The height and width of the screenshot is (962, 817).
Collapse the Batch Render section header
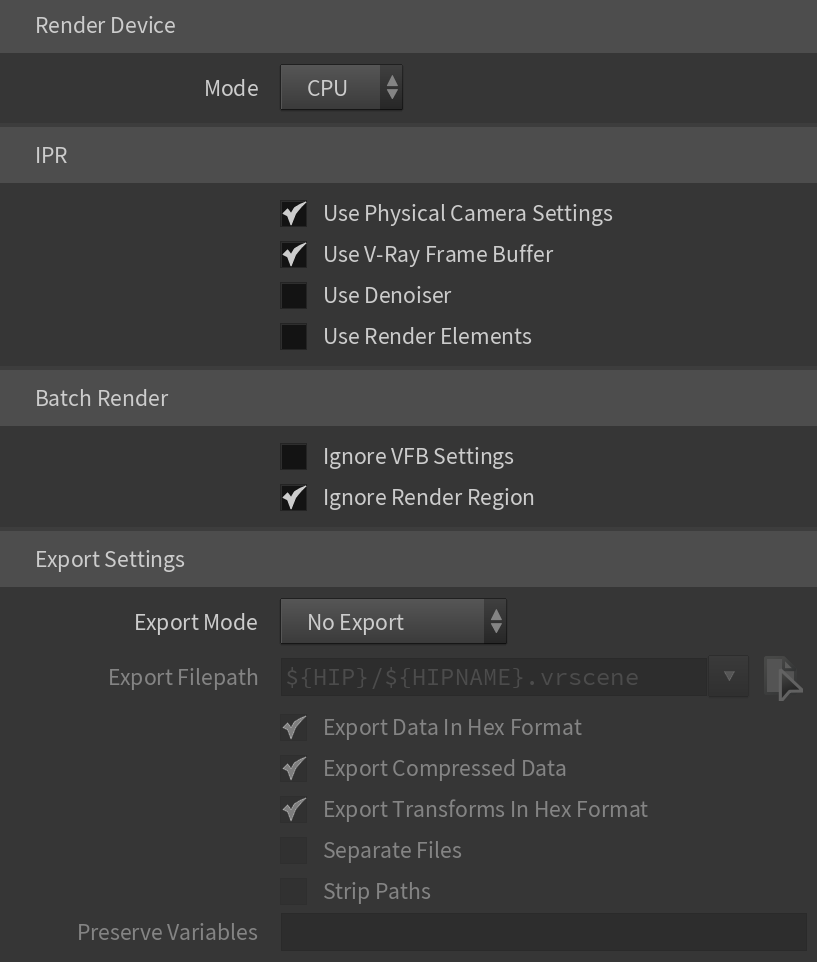(x=408, y=398)
